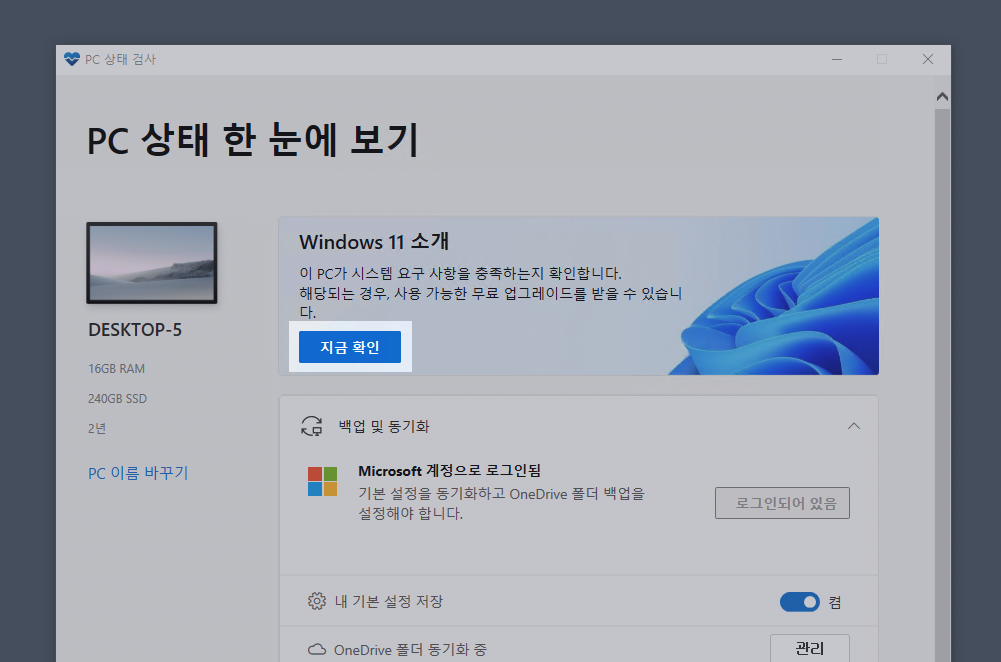Close the PC 상태 검사 window

(928, 59)
